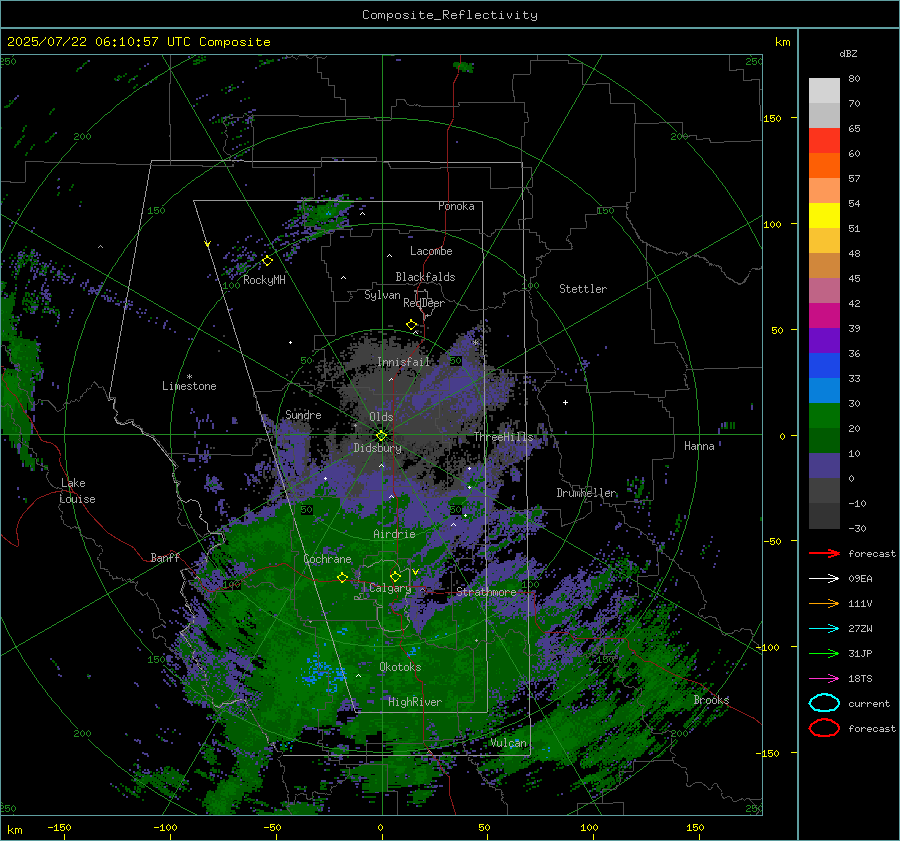Click the orange 111V arrow in the legend

click(824, 603)
